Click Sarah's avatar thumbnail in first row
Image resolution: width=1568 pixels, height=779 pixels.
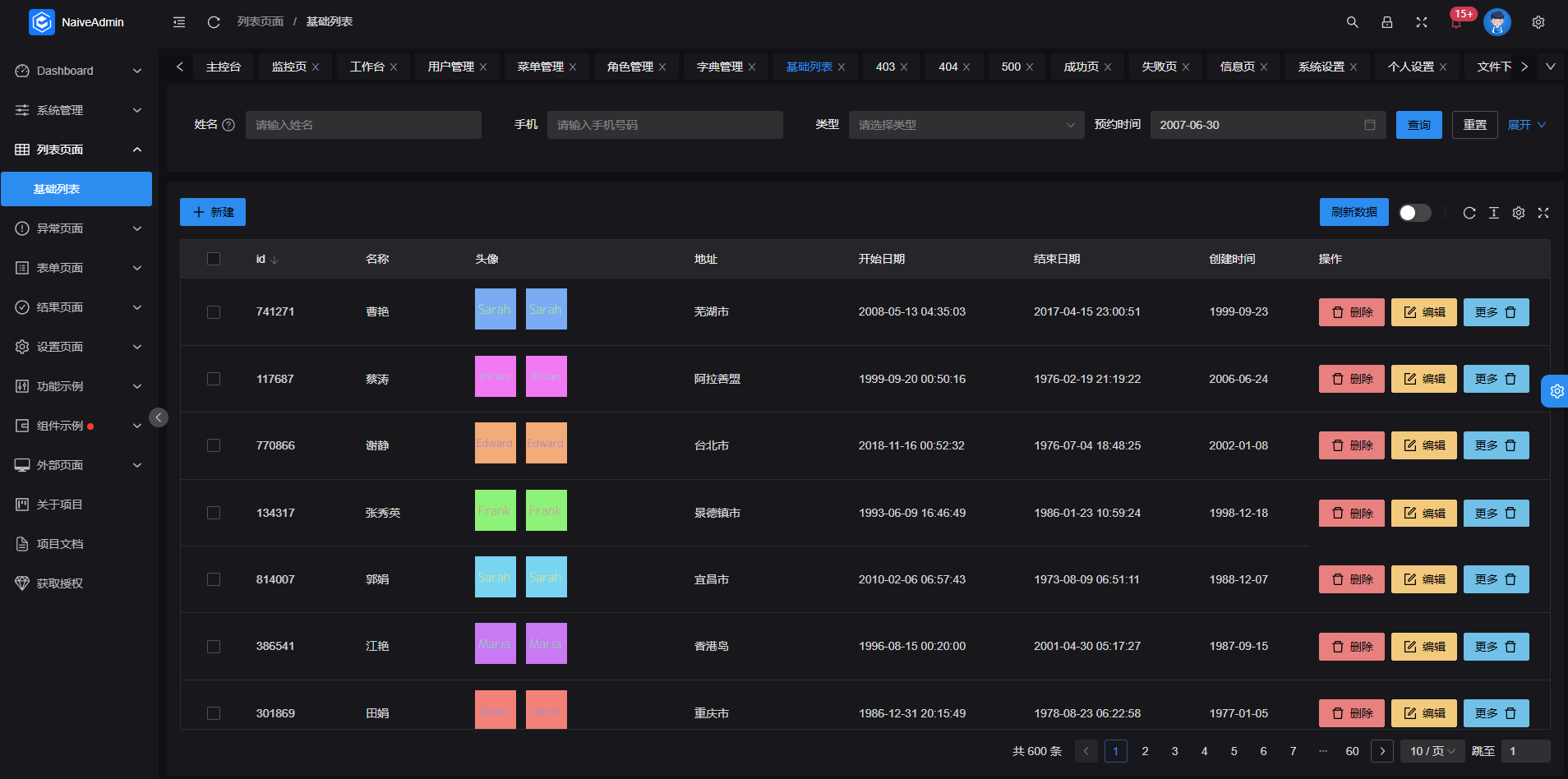(495, 309)
